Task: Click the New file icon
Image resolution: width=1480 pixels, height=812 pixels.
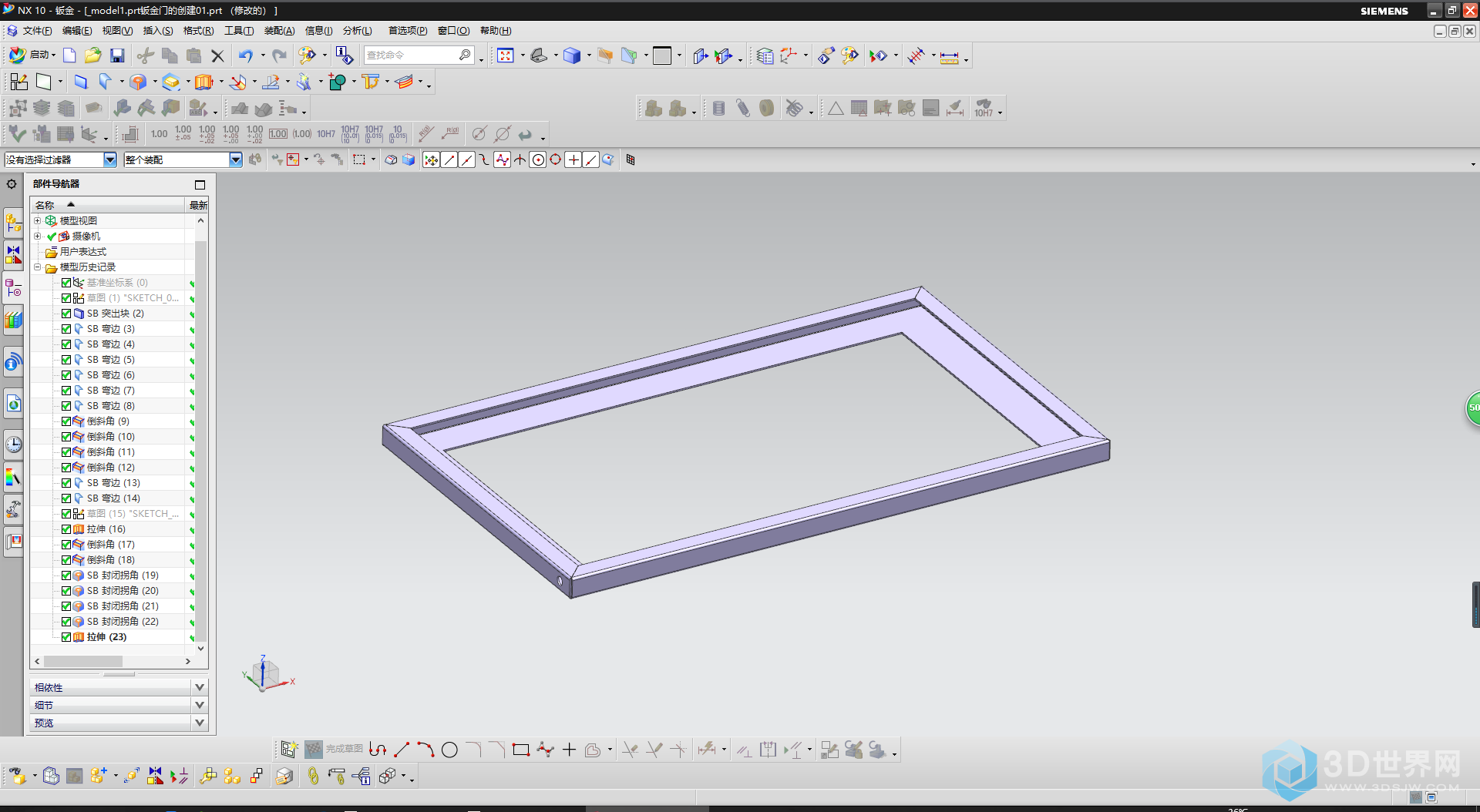Action: pyautogui.click(x=69, y=55)
